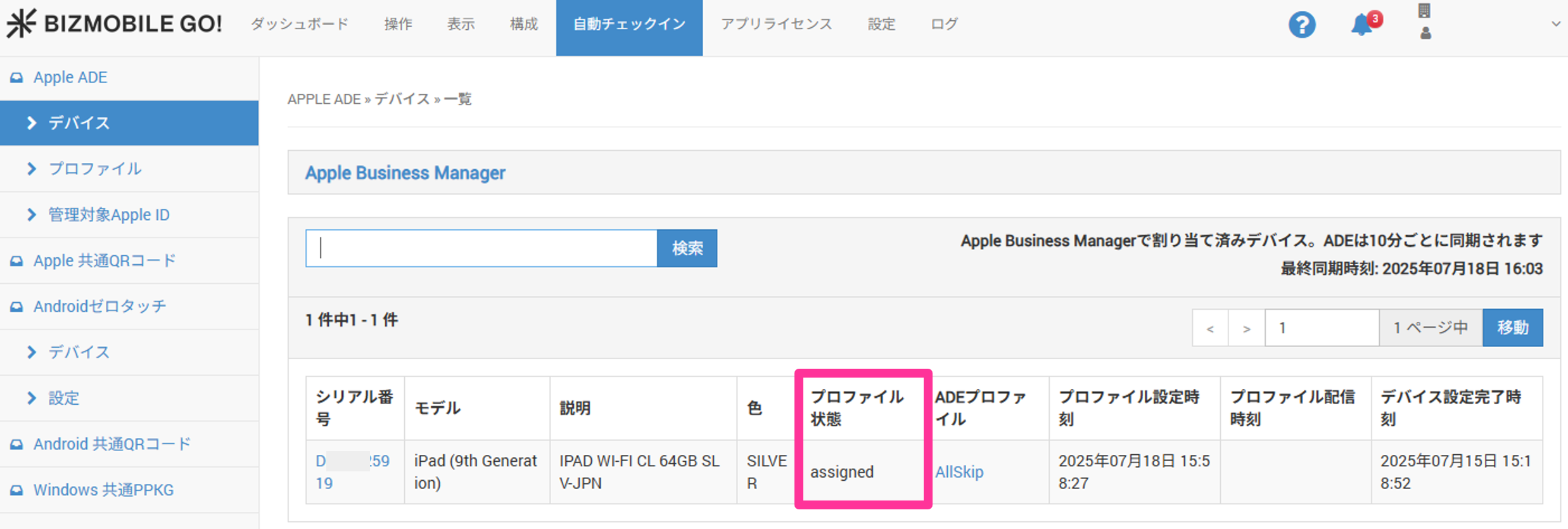Screen dimensions: 1568x529
Task: Go to next page with > button
Action: click(x=1246, y=328)
